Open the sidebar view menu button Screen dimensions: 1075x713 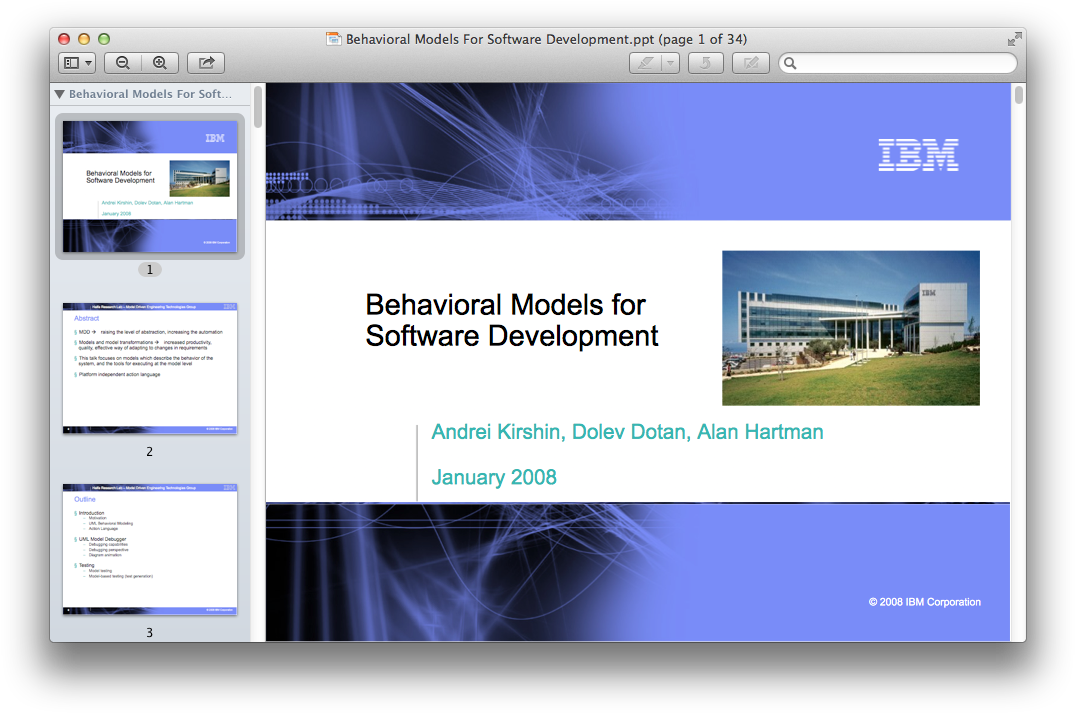[x=77, y=63]
